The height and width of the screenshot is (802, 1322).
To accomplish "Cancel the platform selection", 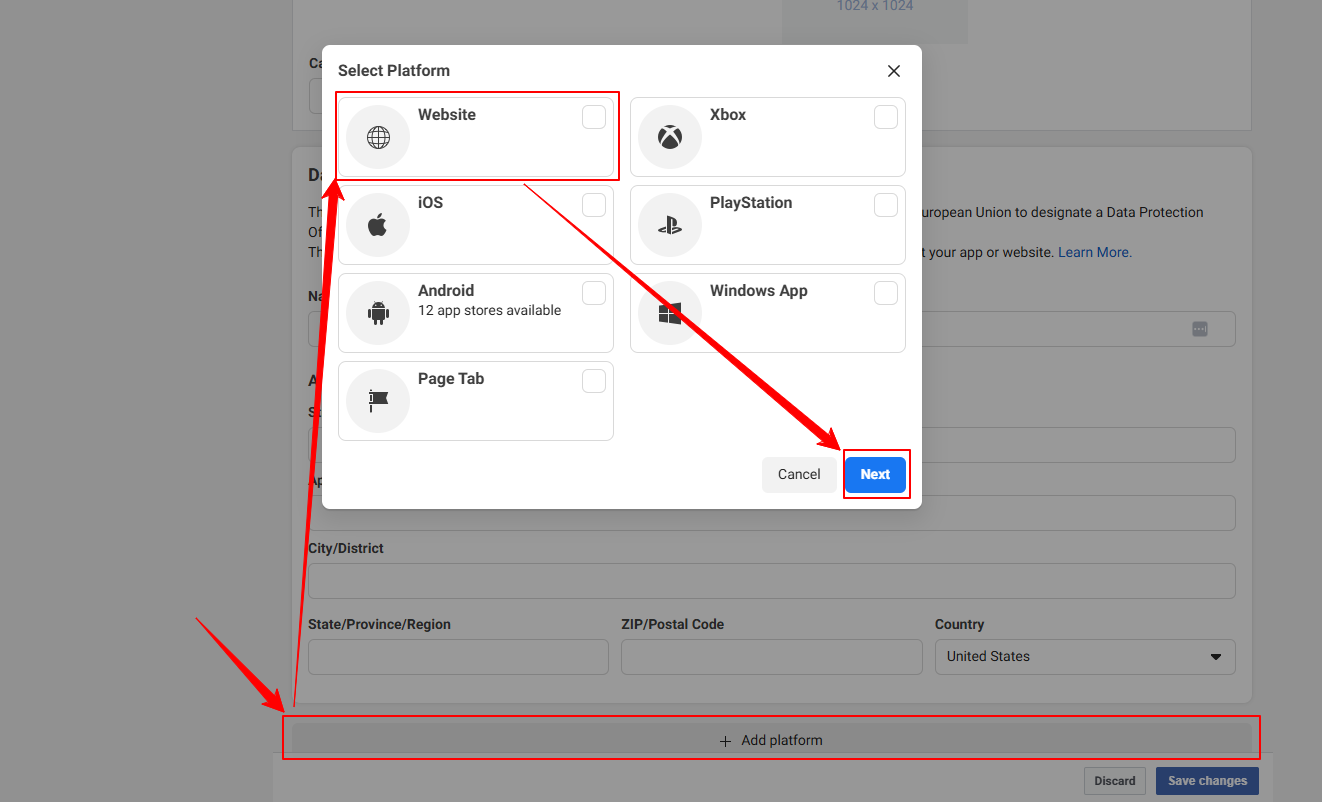I will (x=799, y=474).
